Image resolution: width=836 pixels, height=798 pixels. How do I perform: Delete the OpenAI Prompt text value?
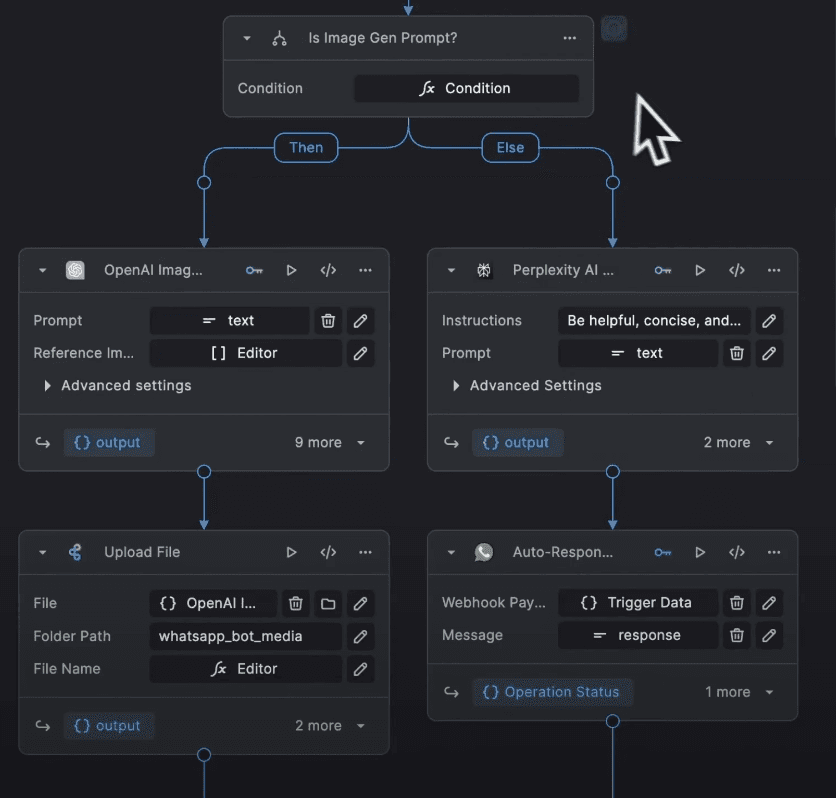(328, 321)
